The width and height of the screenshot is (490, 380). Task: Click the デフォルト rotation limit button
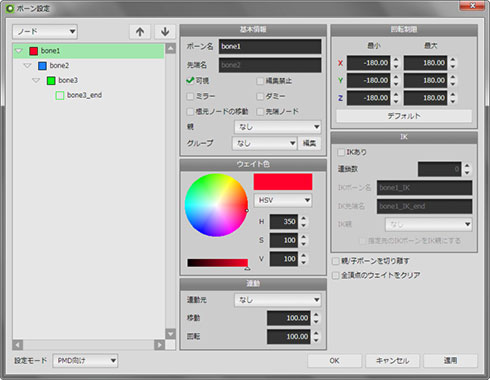coord(404,116)
